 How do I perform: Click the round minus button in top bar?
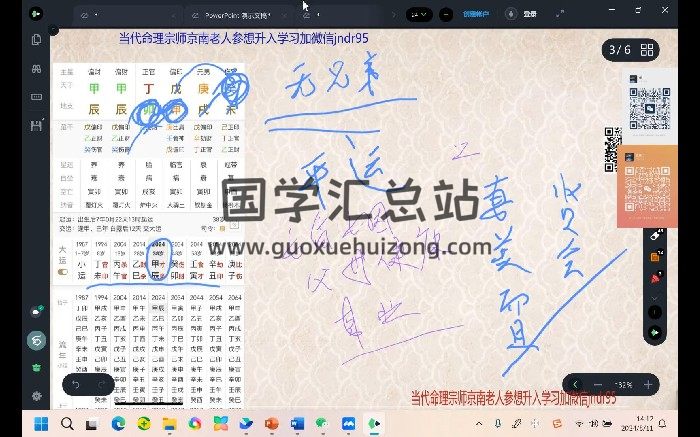[x=446, y=15]
